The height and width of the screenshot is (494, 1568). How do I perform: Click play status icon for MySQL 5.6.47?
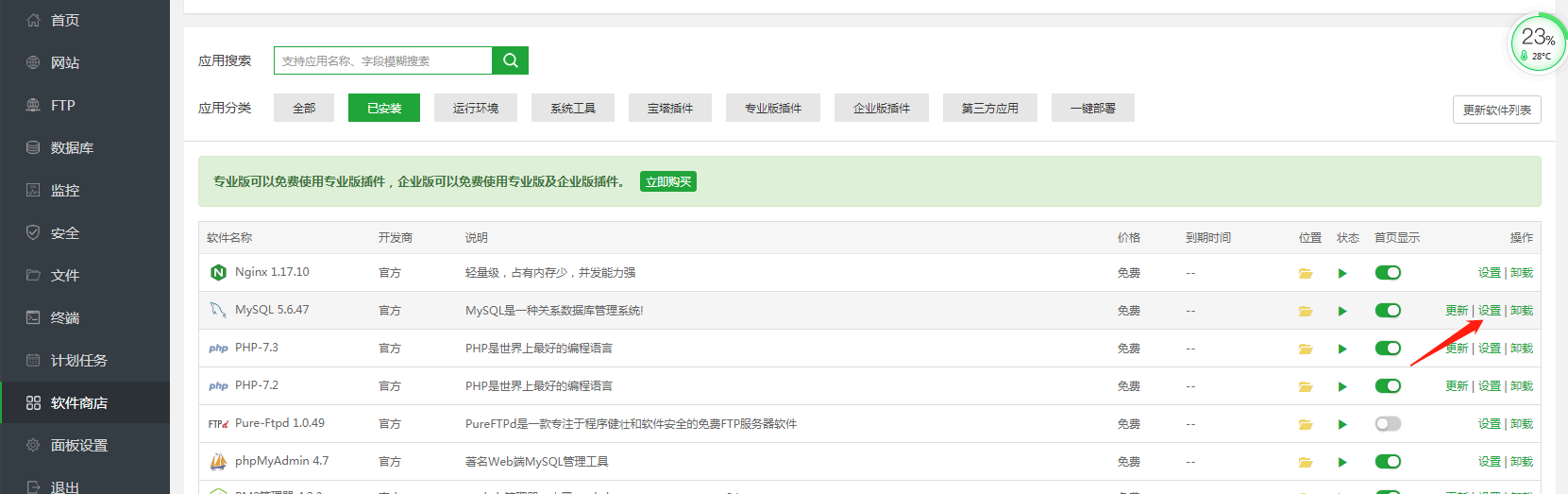1342,311
